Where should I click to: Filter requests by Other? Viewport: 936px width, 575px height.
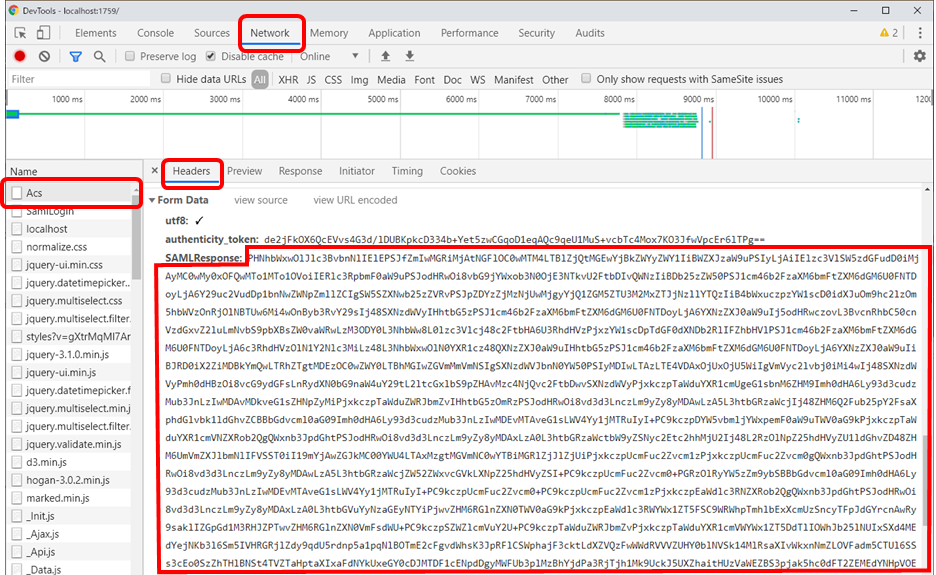tap(555, 79)
